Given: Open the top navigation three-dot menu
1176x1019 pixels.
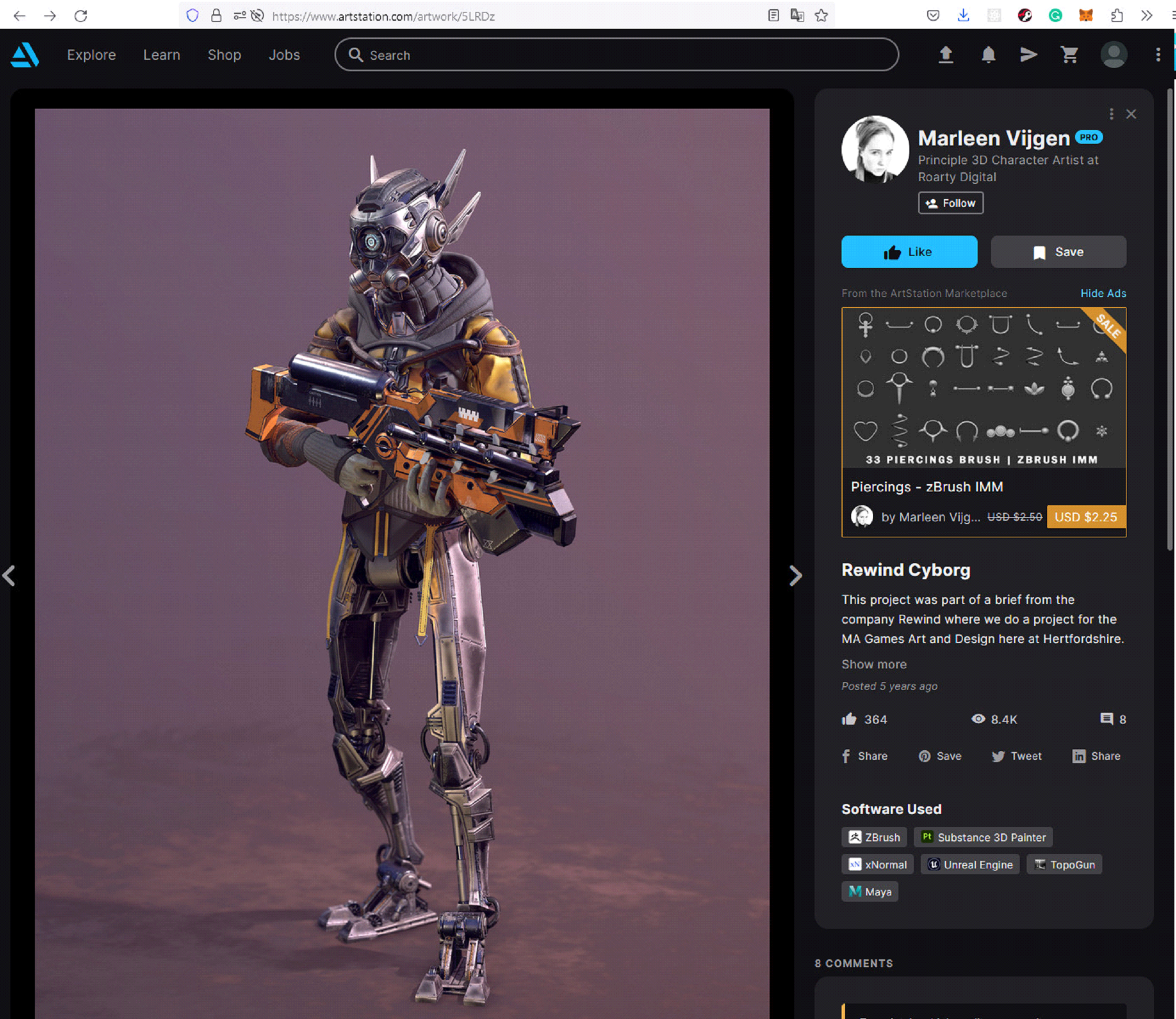Looking at the screenshot, I should [1158, 55].
